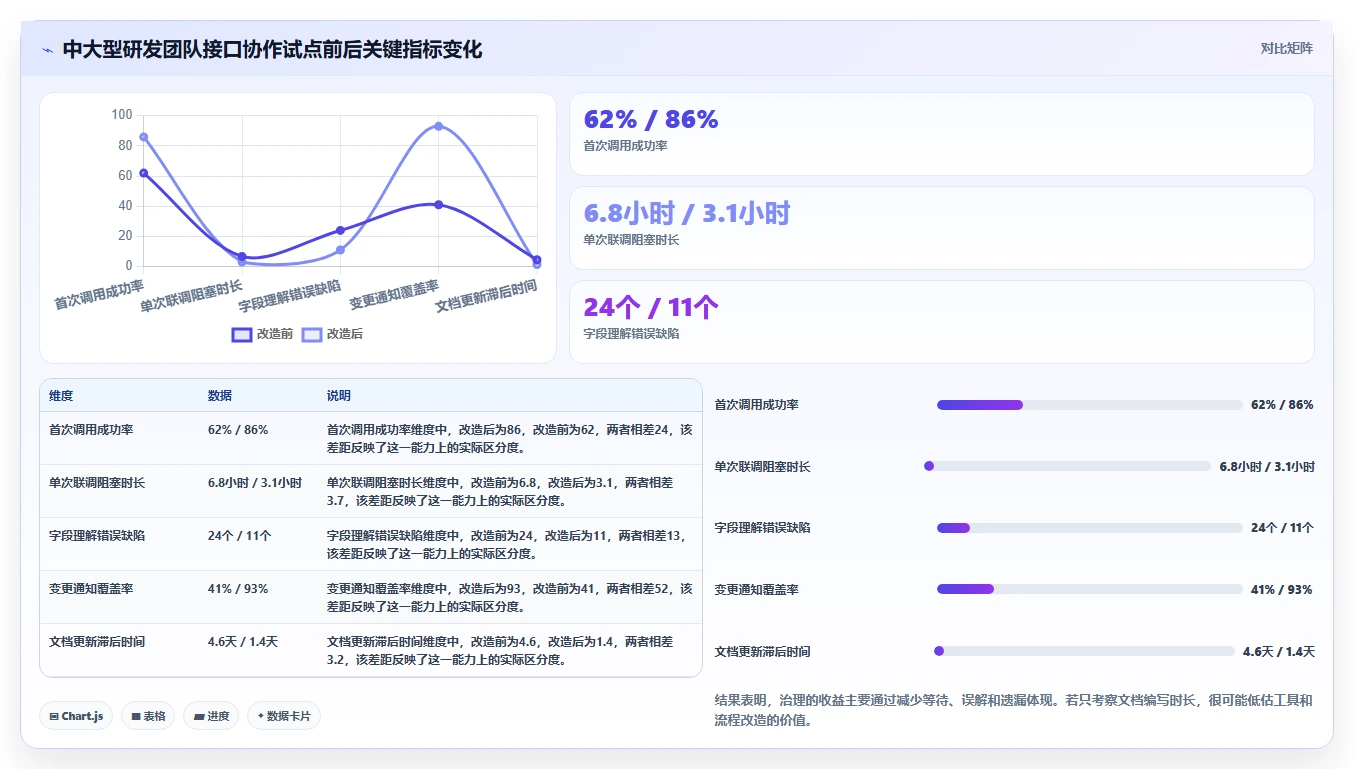Click the lightning icon beside the dashboard title
The width and height of the screenshot is (1354, 769).
coord(48,50)
